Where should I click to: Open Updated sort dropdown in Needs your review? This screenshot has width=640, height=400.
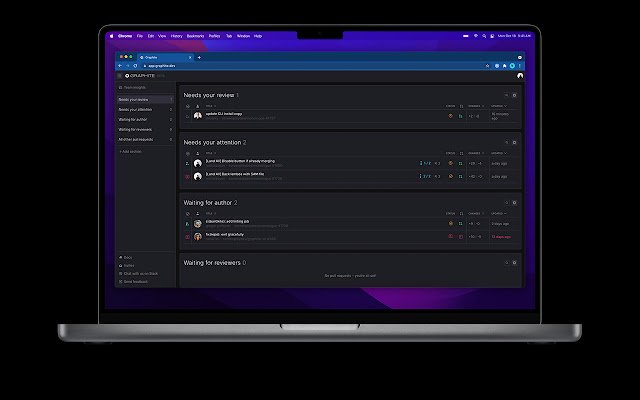pyautogui.click(x=499, y=106)
